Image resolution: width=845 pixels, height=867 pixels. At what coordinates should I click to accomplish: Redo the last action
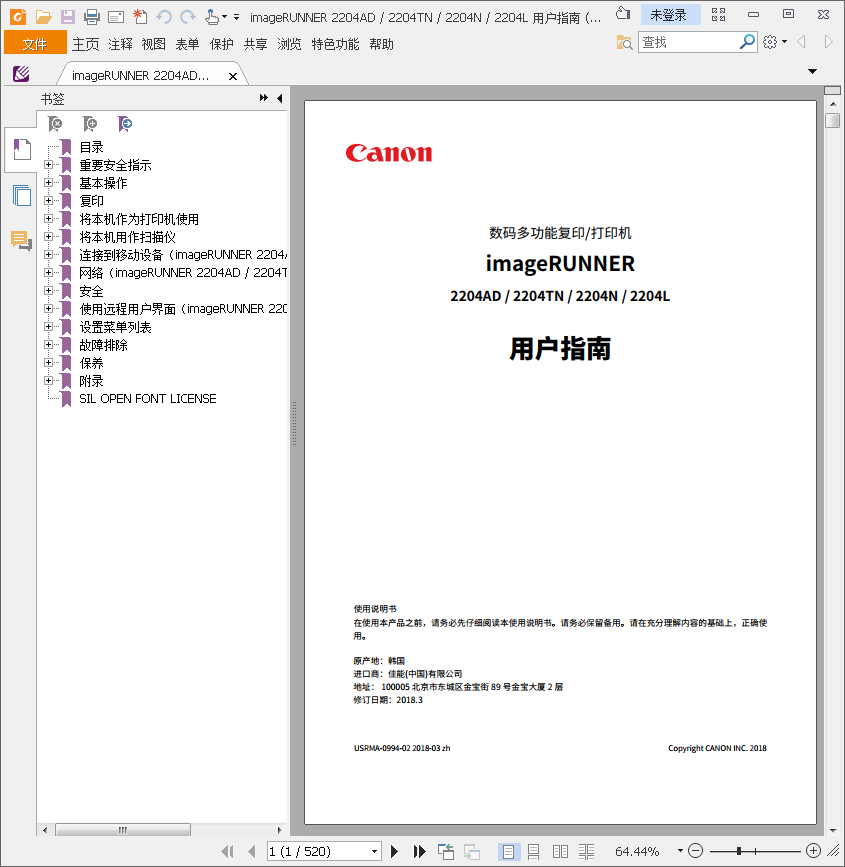coord(188,17)
